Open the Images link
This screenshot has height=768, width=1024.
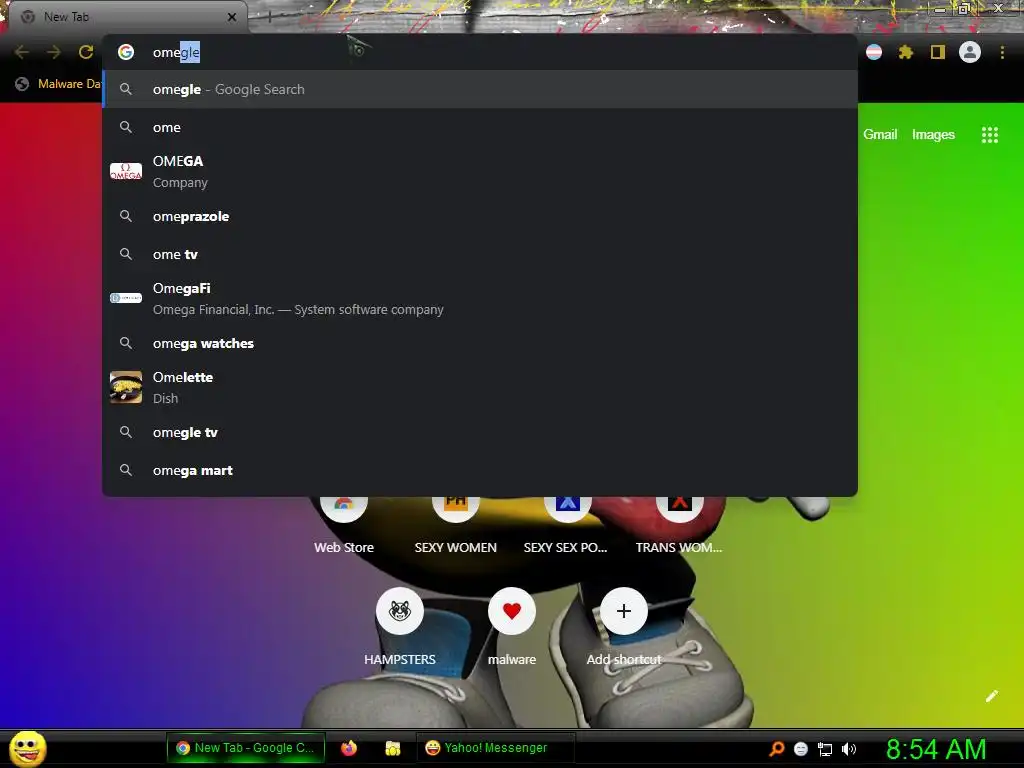point(933,135)
